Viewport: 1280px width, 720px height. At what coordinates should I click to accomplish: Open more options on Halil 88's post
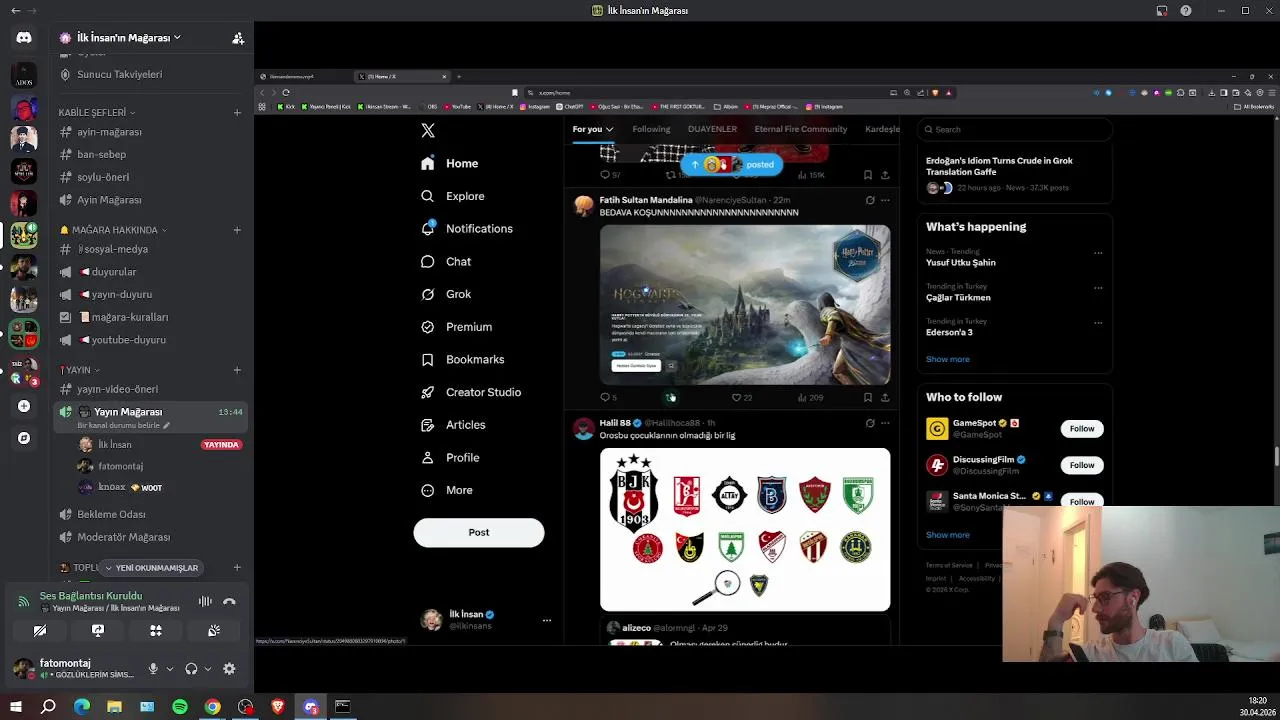tap(885, 423)
